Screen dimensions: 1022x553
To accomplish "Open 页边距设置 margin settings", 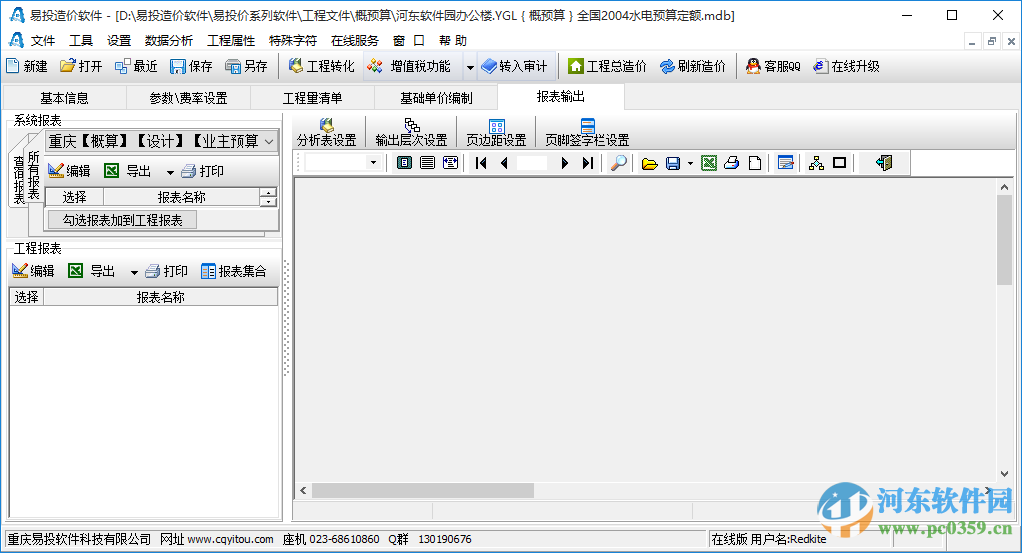I will pyautogui.click(x=496, y=132).
